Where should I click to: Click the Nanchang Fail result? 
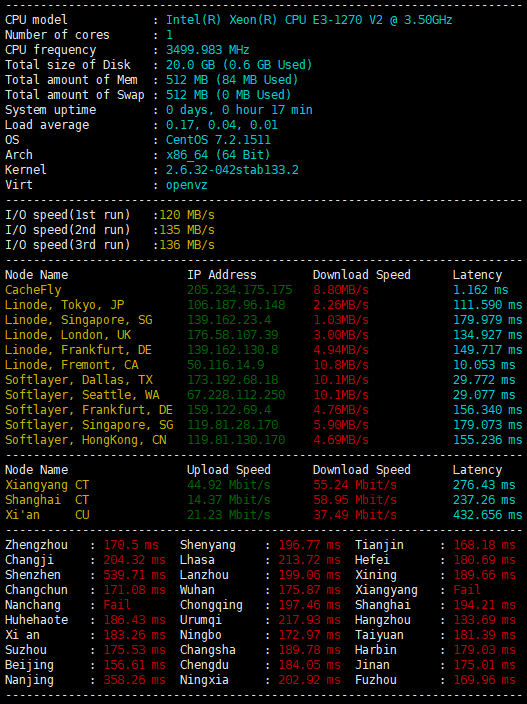(x=117, y=605)
